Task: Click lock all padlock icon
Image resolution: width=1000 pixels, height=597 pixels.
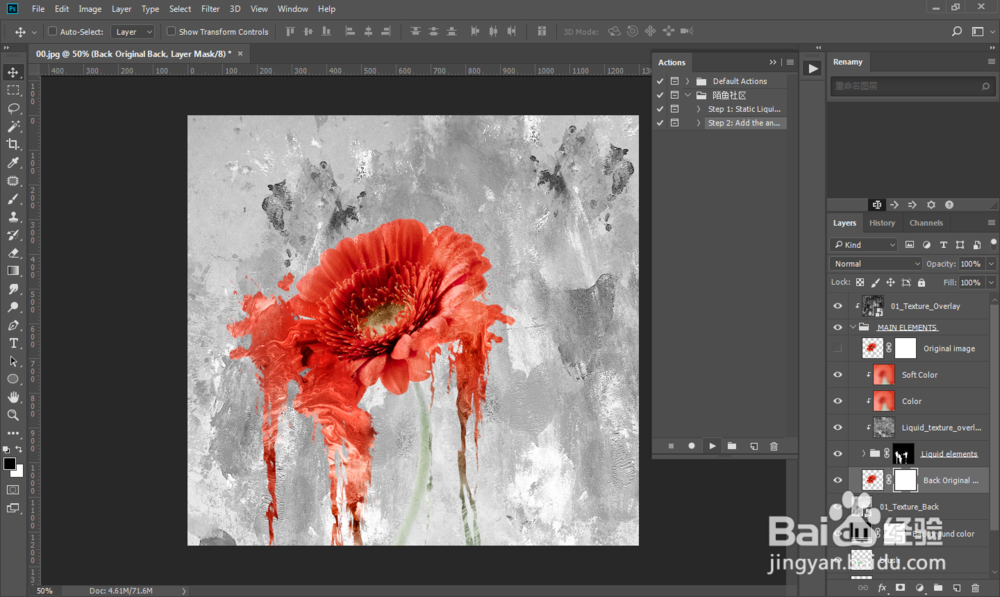Action: tap(921, 282)
